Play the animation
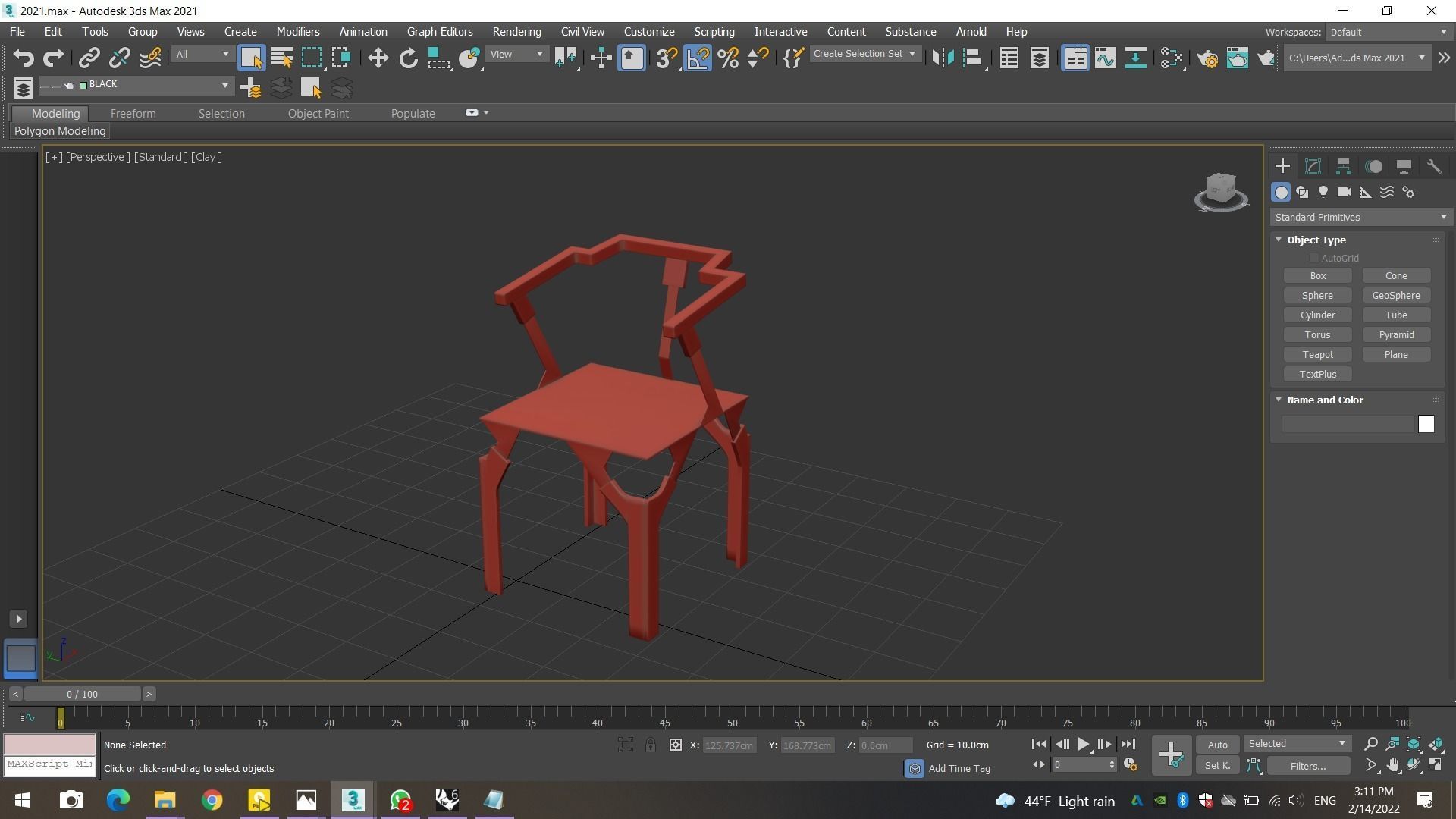The width and height of the screenshot is (1456, 819). [x=1083, y=745]
